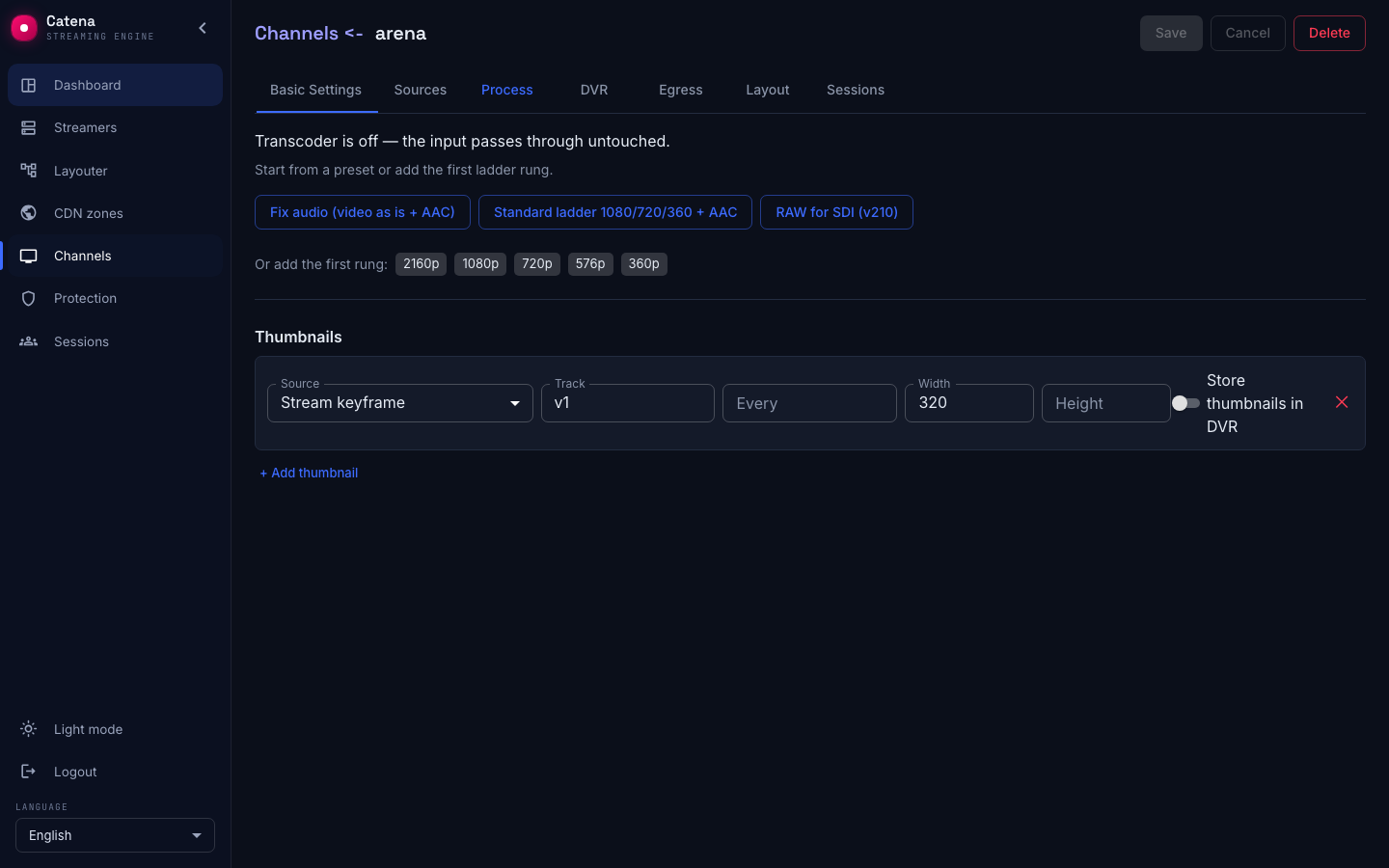
Task: Open the Process tab
Action: tap(507, 90)
